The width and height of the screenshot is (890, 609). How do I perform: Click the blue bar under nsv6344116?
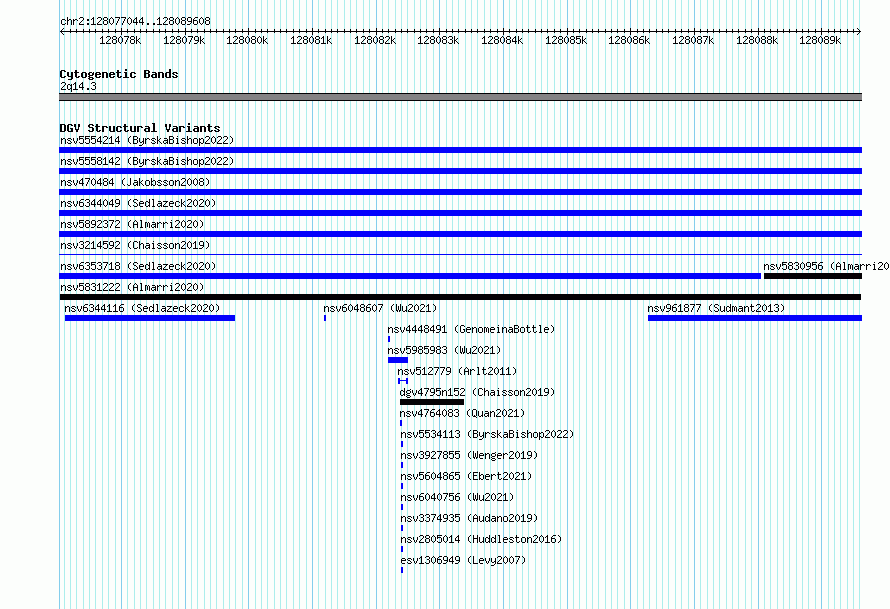[x=150, y=318]
